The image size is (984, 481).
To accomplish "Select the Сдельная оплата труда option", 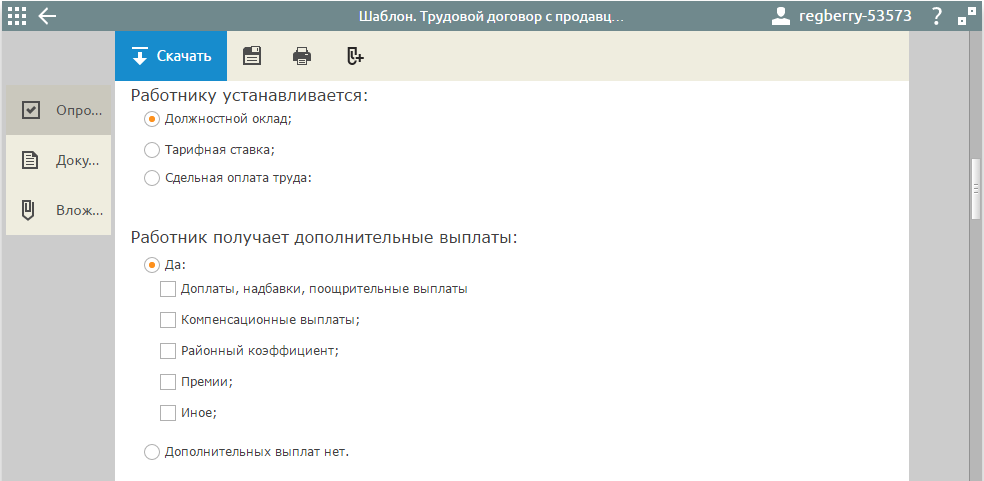I will coord(152,178).
